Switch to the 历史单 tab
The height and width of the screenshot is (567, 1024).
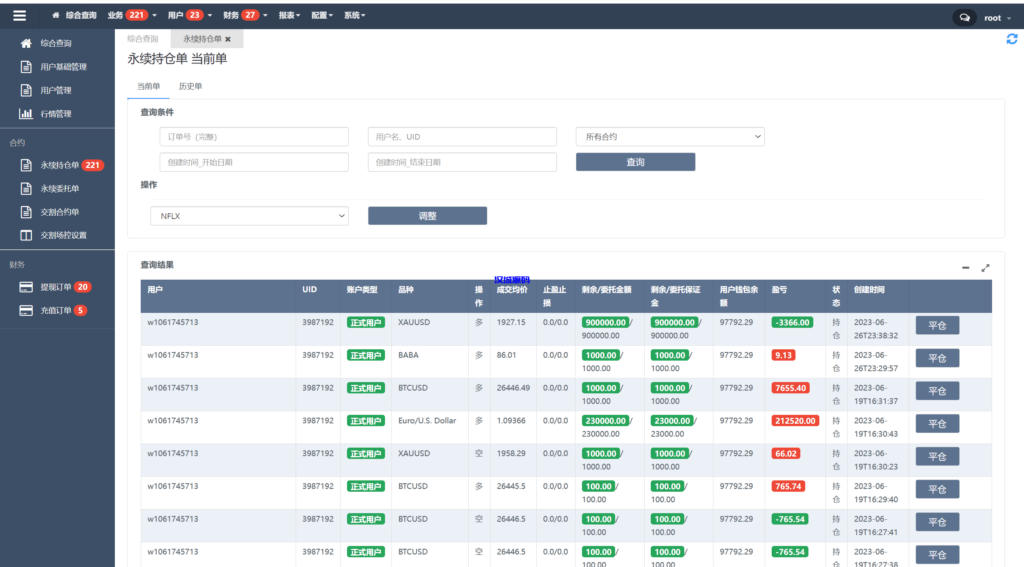point(190,86)
